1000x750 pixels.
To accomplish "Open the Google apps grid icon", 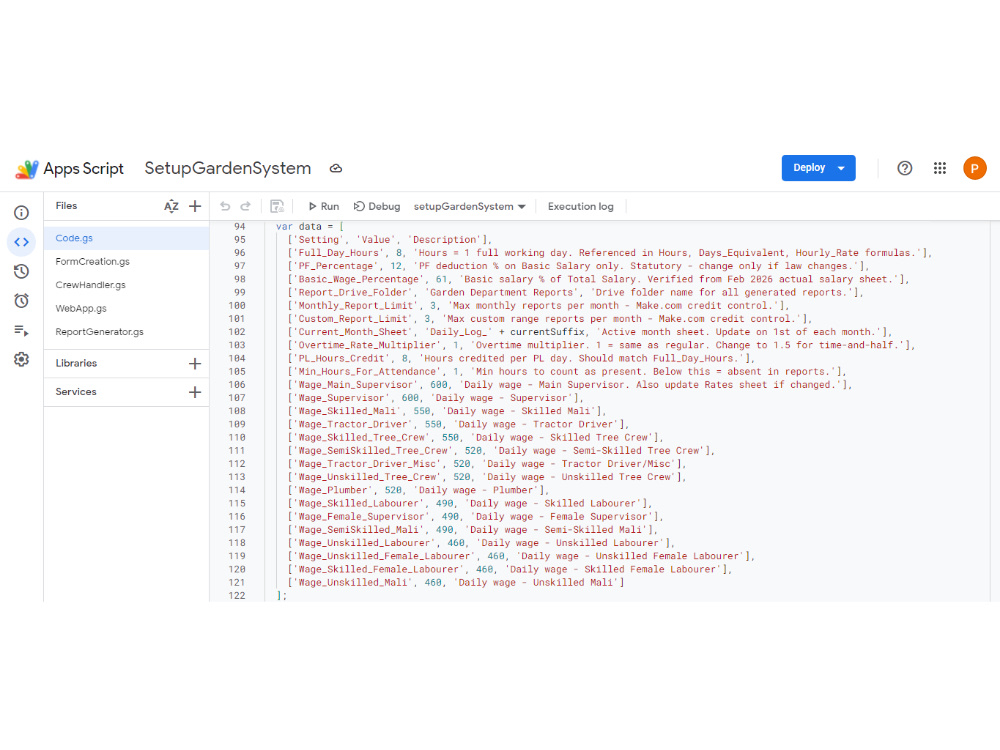I will point(939,168).
